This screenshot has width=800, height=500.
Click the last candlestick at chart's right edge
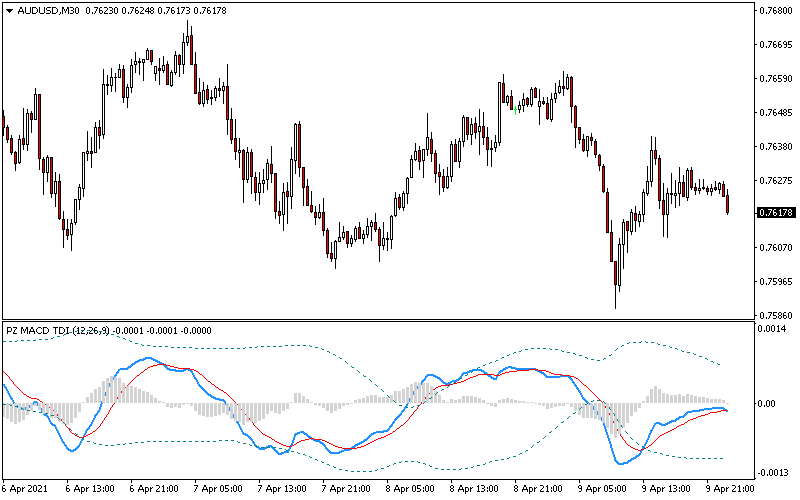pos(728,203)
